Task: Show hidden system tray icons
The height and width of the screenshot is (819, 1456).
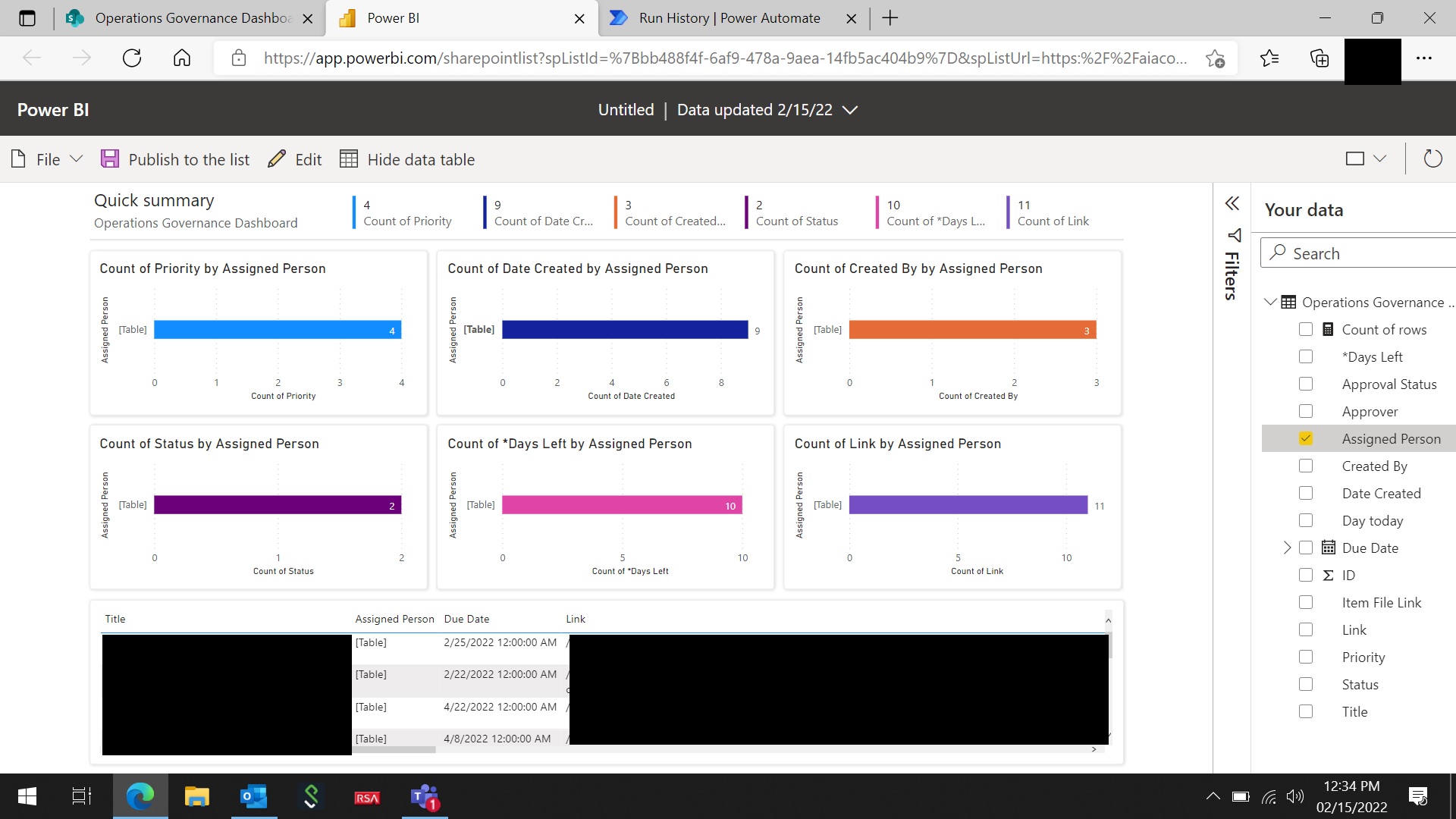Action: coord(1213,796)
